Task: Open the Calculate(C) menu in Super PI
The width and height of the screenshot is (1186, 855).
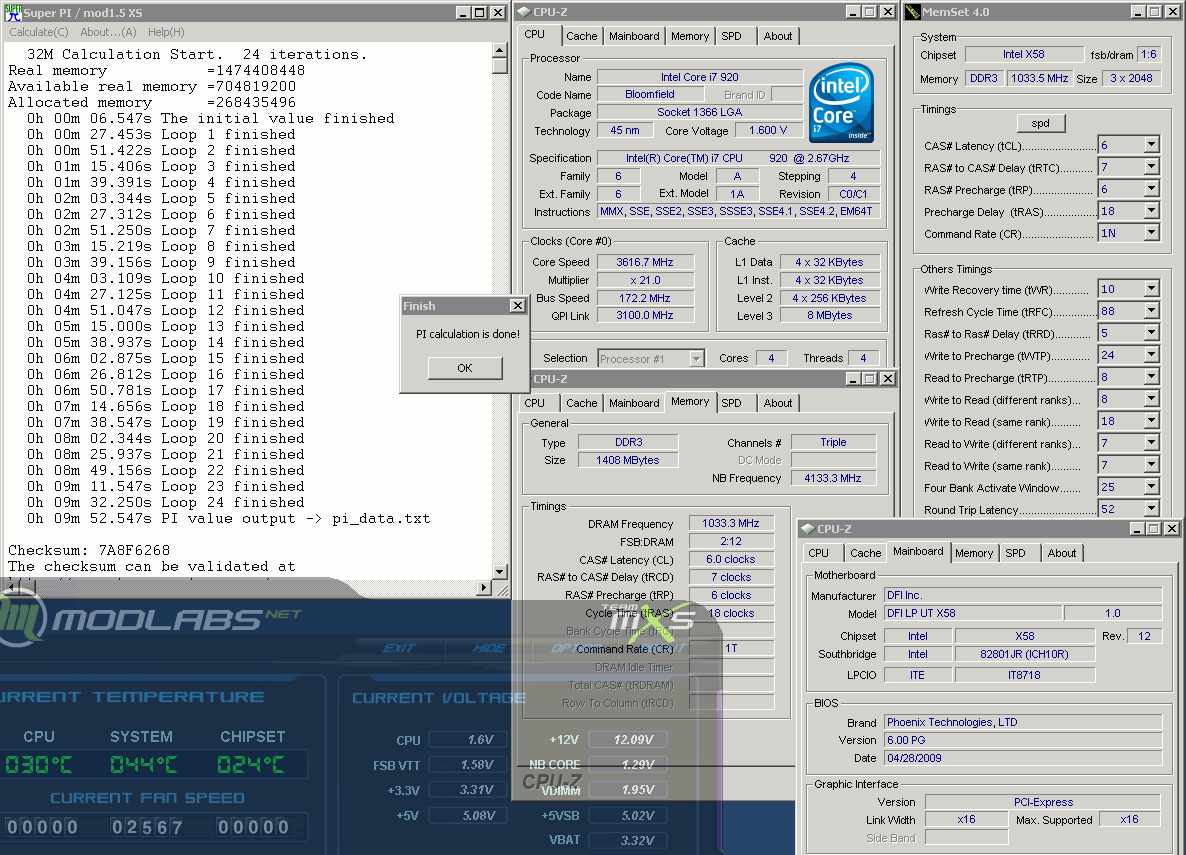Action: point(39,32)
